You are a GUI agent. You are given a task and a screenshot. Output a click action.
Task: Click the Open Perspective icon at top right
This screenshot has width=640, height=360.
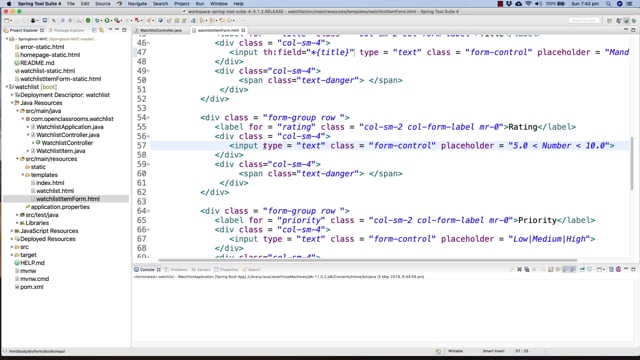click(x=609, y=20)
